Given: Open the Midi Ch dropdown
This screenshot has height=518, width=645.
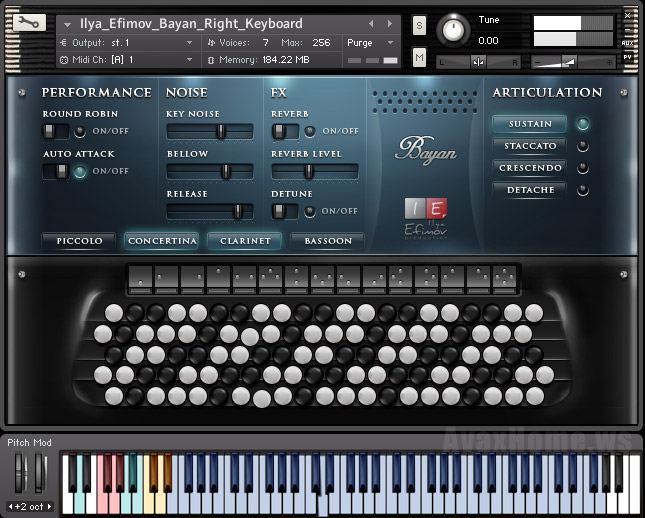Looking at the screenshot, I should [189, 60].
